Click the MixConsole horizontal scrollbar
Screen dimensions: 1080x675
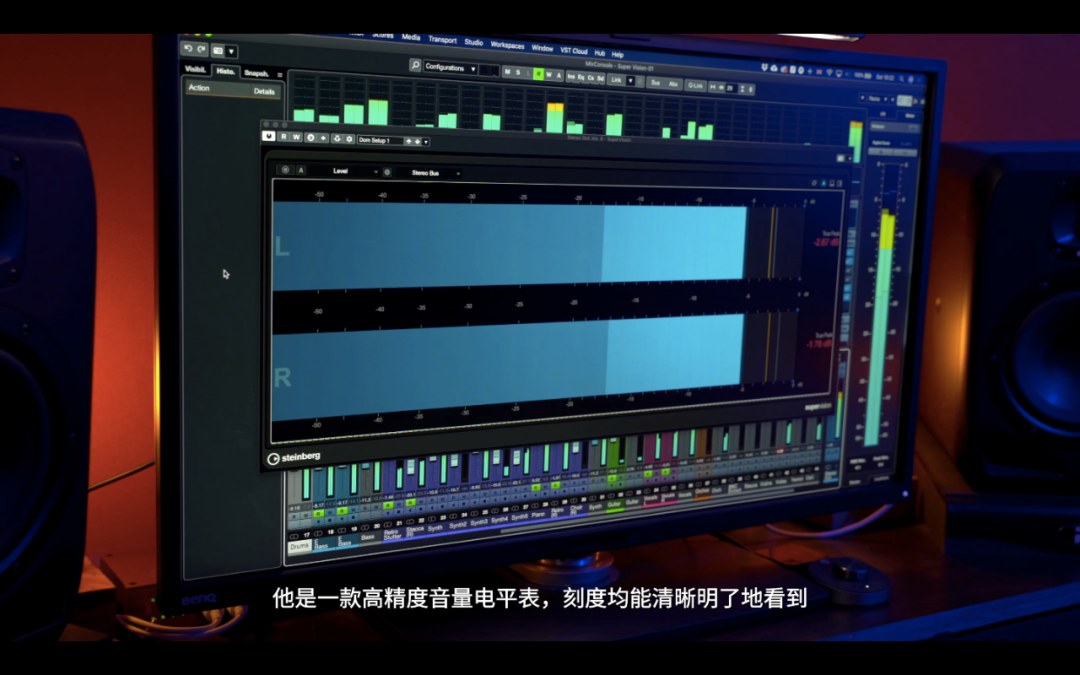[x=646, y=512]
